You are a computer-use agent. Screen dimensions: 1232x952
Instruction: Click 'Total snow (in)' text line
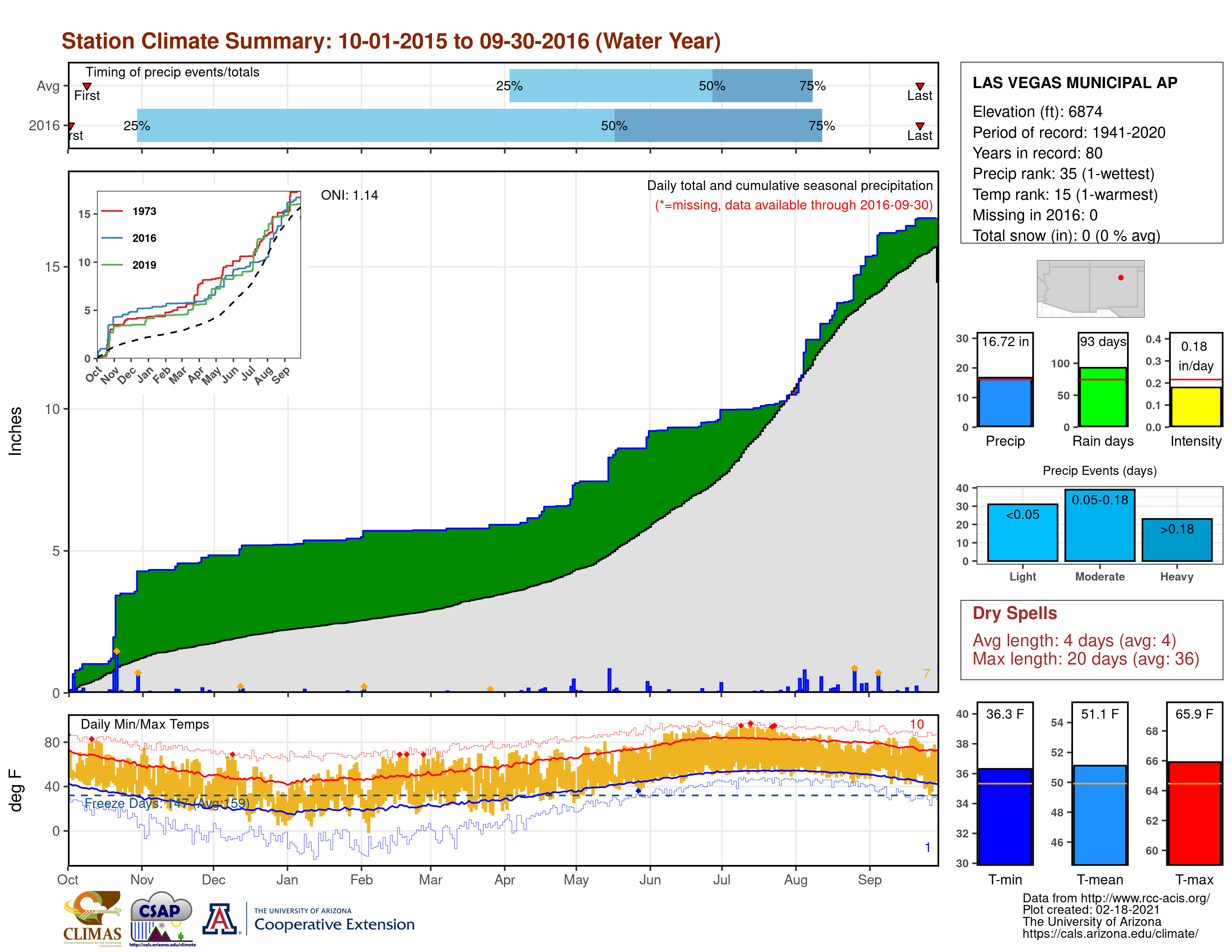[x=1066, y=235]
